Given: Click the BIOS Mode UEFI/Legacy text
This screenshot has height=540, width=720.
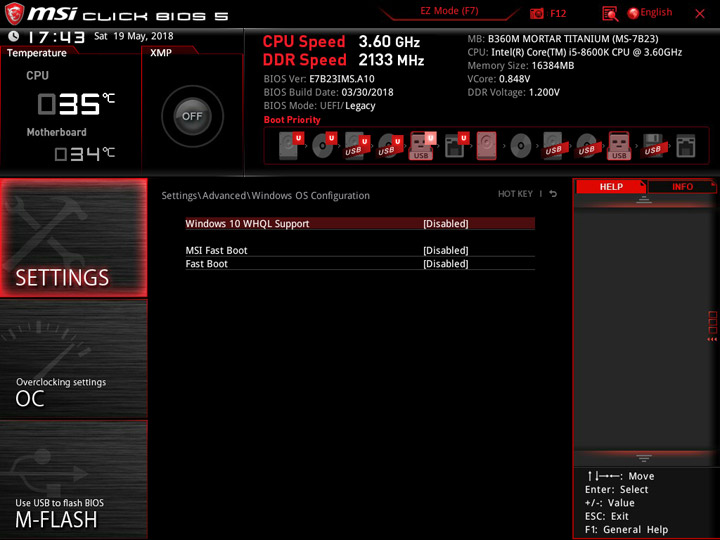Looking at the screenshot, I should (x=320, y=106).
